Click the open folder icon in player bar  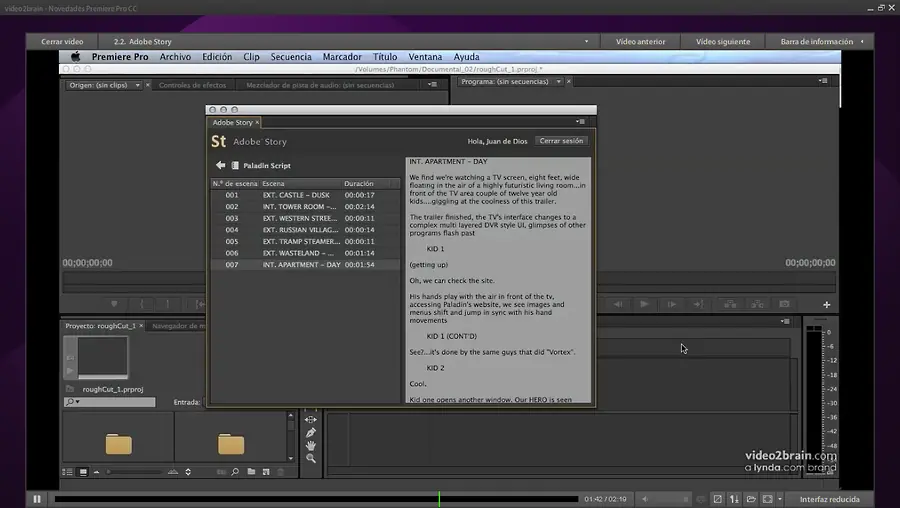tap(751, 499)
